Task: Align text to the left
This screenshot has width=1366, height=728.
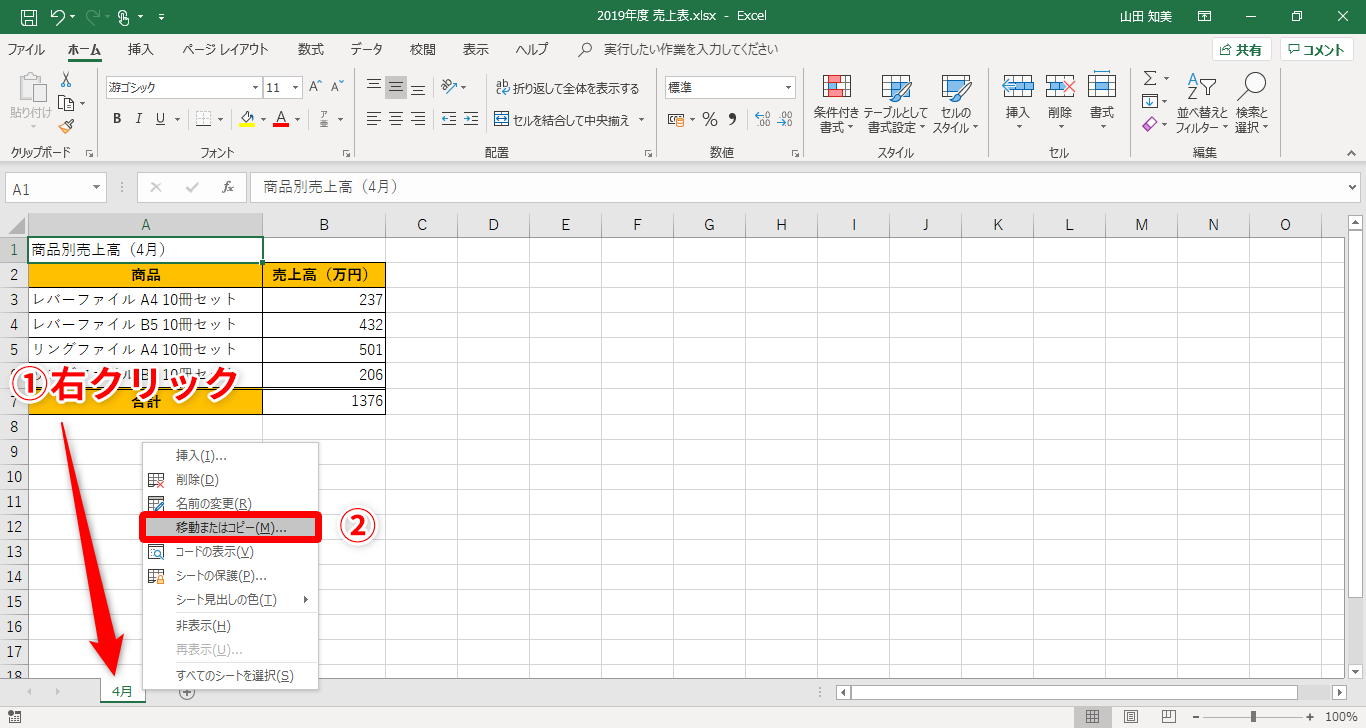Action: [374, 119]
